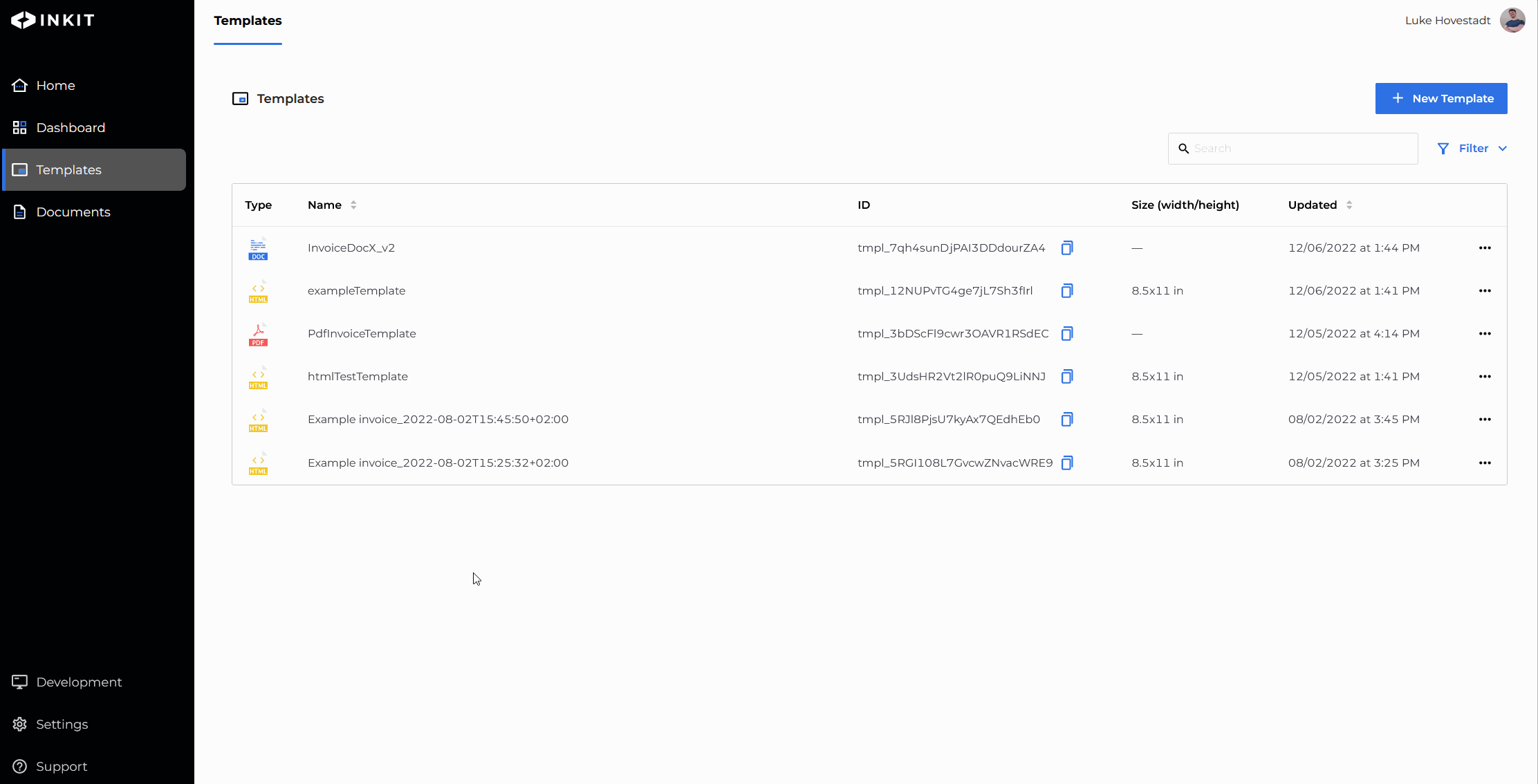Click the PDF file type icon

click(258, 335)
